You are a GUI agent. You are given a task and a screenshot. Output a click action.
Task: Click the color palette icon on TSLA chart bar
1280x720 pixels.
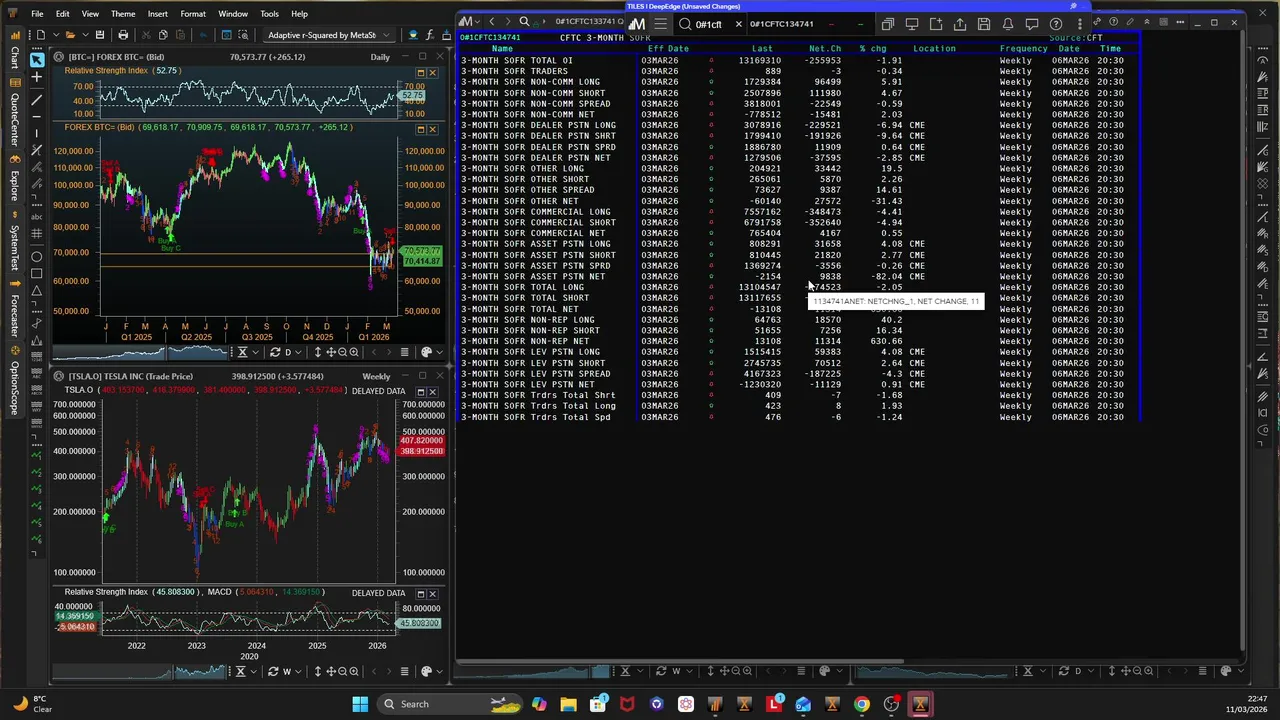pos(427,671)
